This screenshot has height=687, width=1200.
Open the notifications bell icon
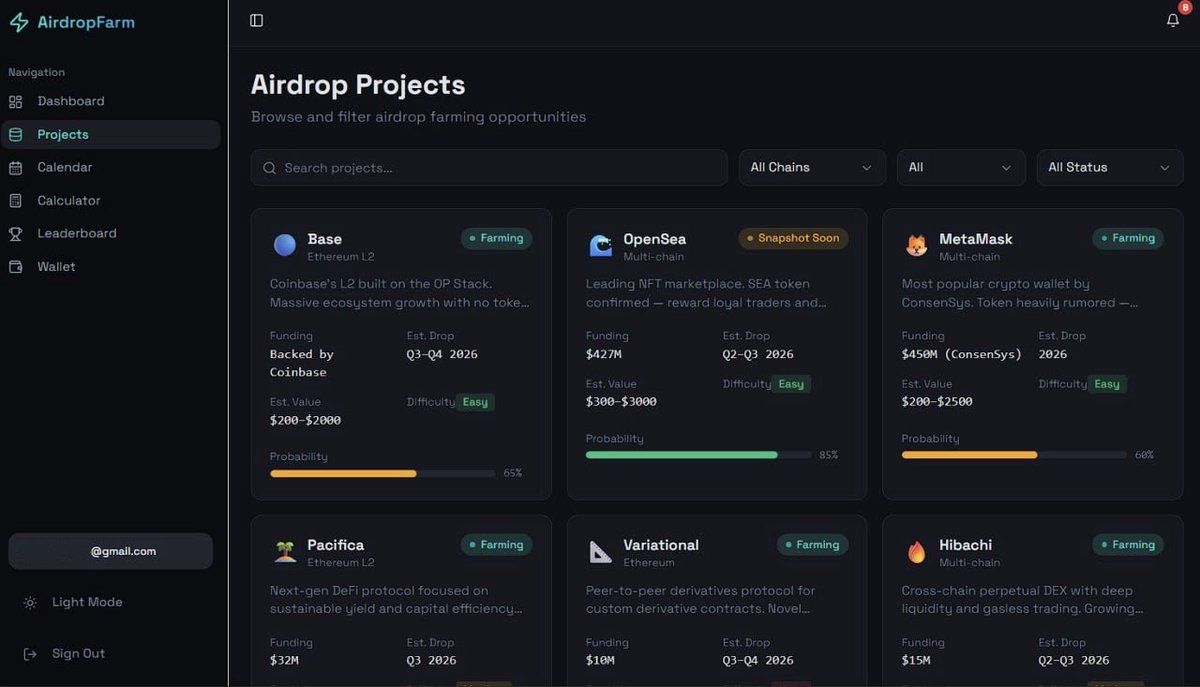(1173, 20)
